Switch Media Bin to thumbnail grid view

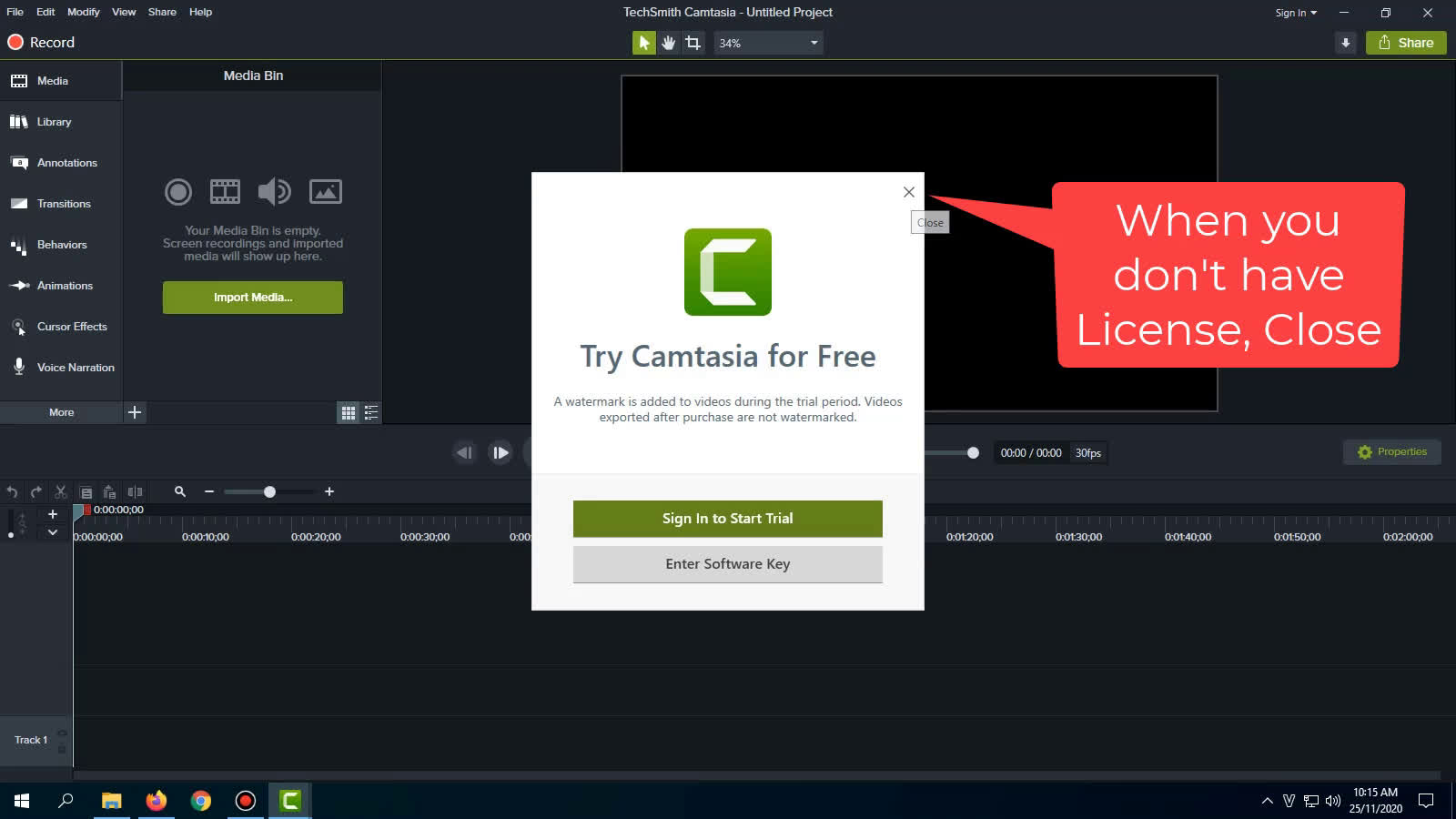point(348,412)
